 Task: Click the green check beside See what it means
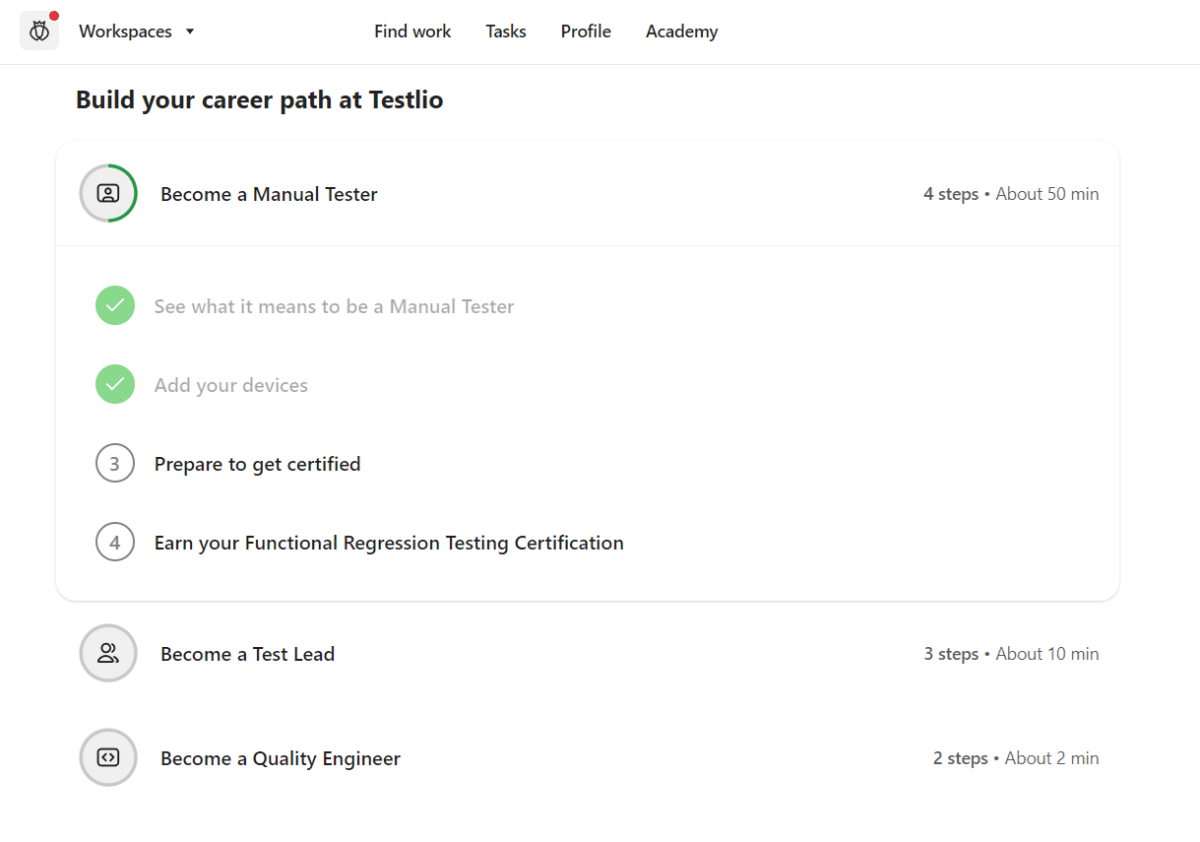click(x=115, y=306)
